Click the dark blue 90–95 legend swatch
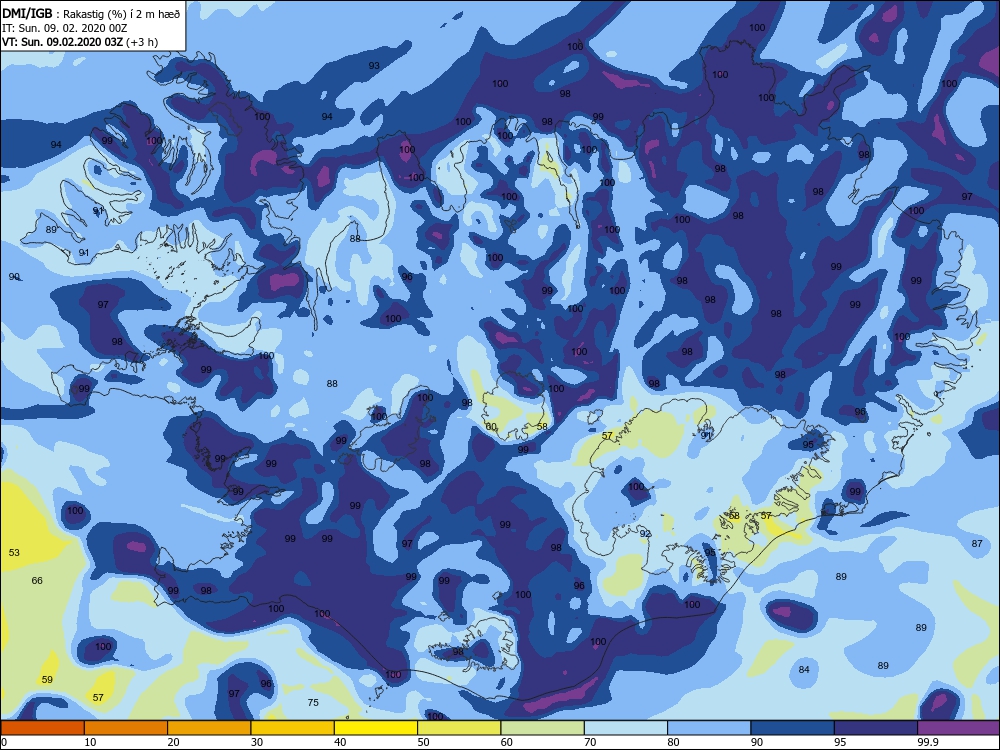 (793, 728)
